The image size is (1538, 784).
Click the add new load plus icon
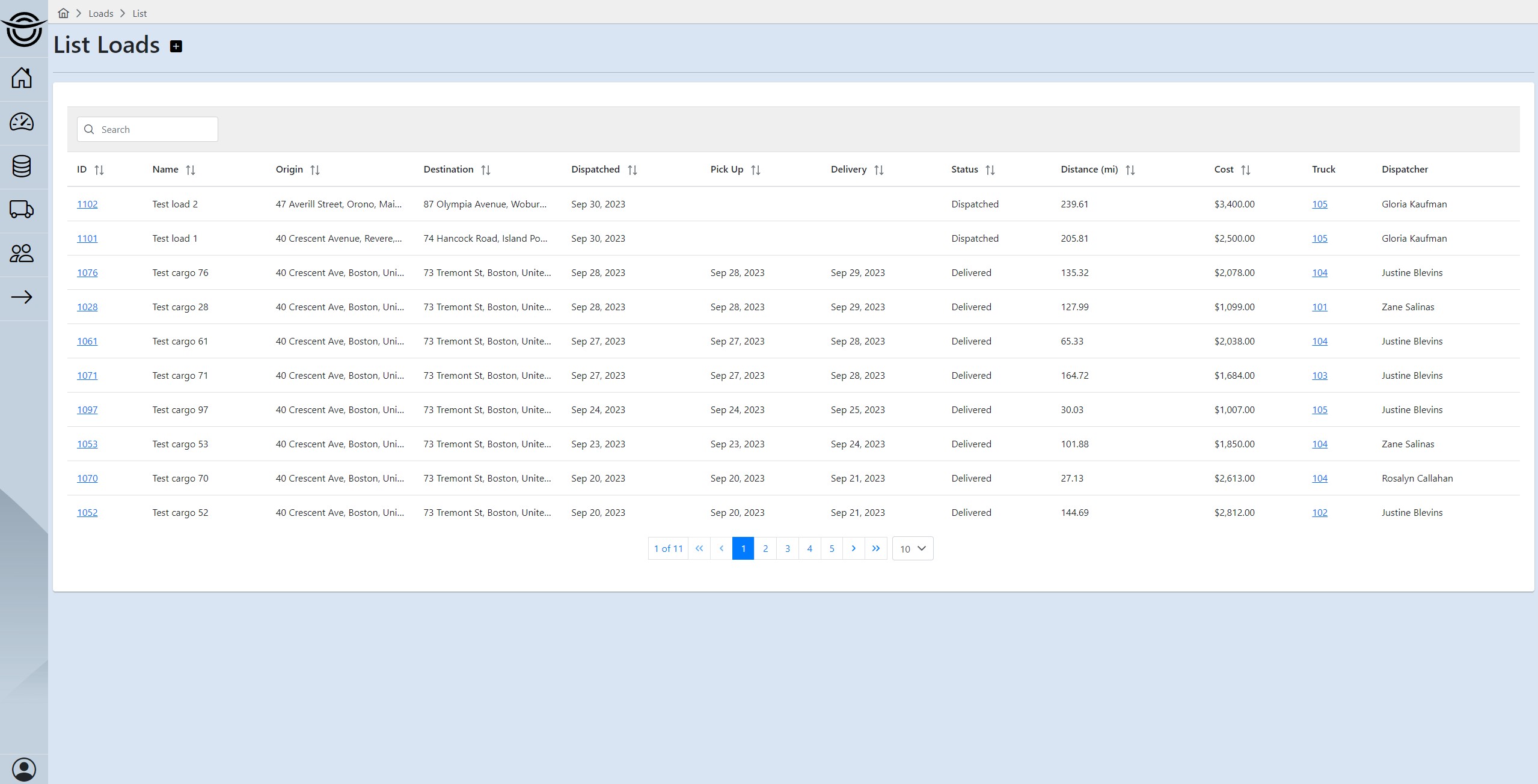coord(176,46)
